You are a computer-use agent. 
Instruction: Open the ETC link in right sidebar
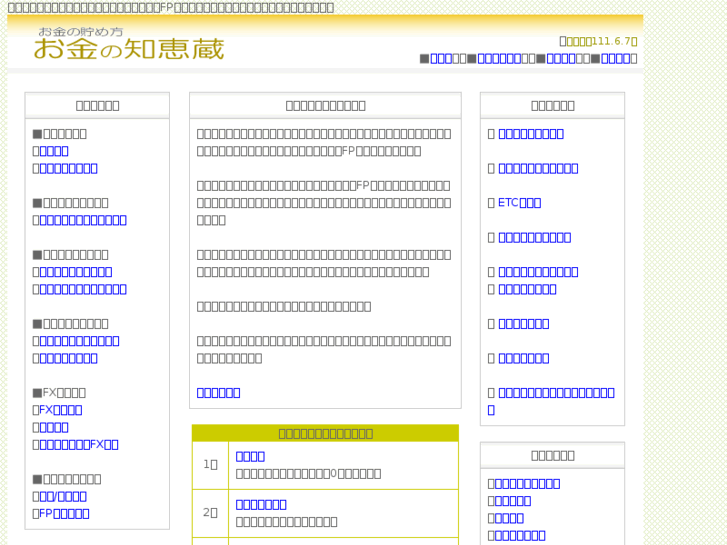pyautogui.click(x=519, y=203)
